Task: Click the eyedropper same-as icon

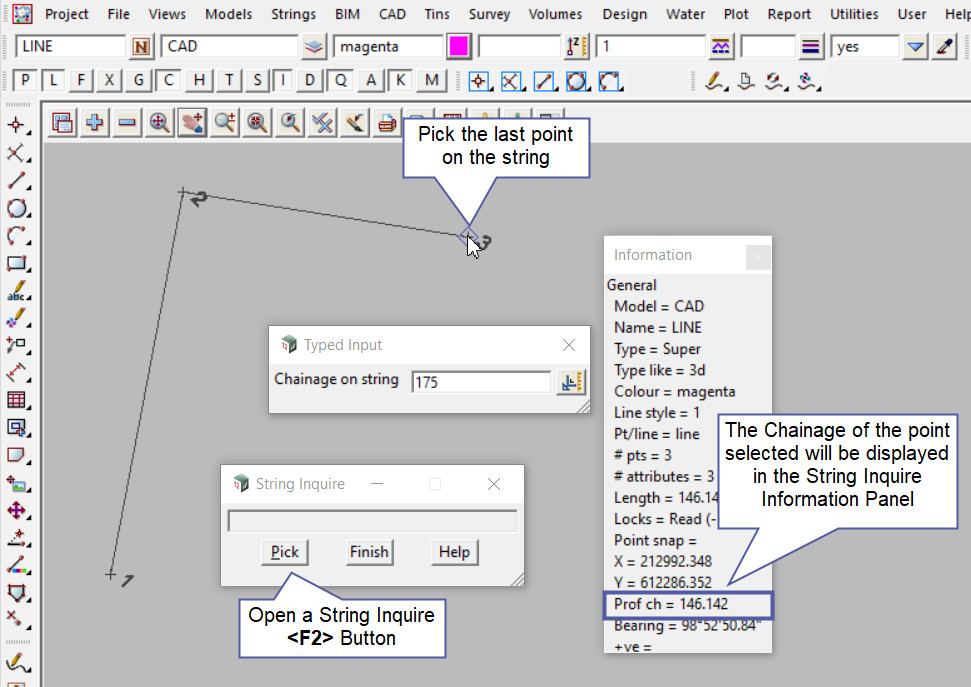Action: [944, 47]
